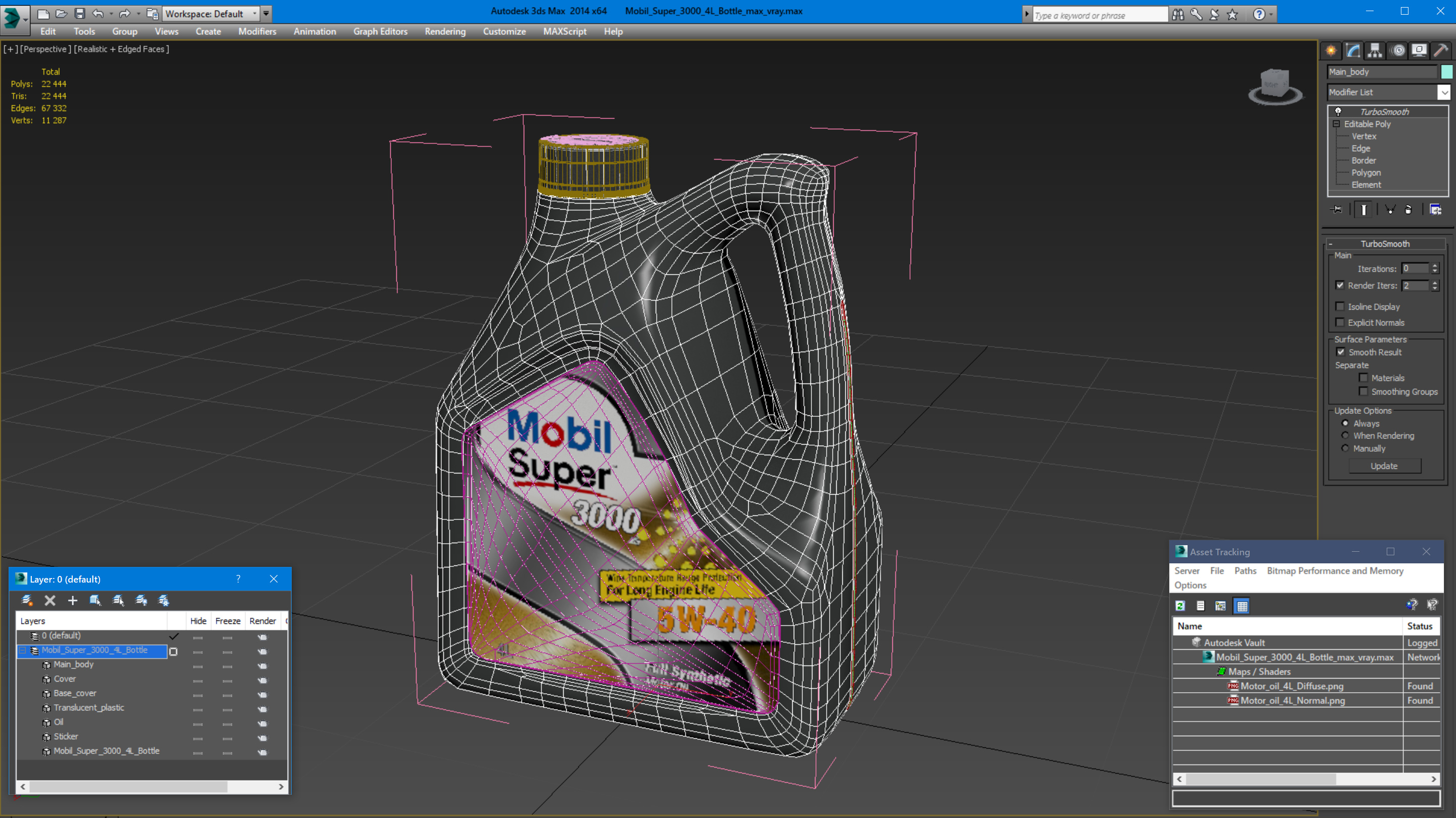Toggle the Smooth Result checkbox
This screenshot has width=1456, height=818.
1341,352
